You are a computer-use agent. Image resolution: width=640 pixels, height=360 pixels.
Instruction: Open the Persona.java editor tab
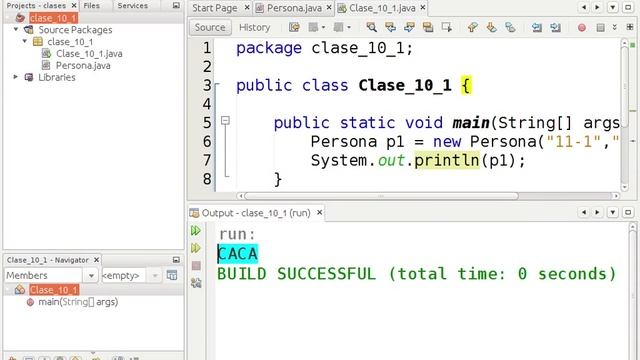click(x=294, y=8)
